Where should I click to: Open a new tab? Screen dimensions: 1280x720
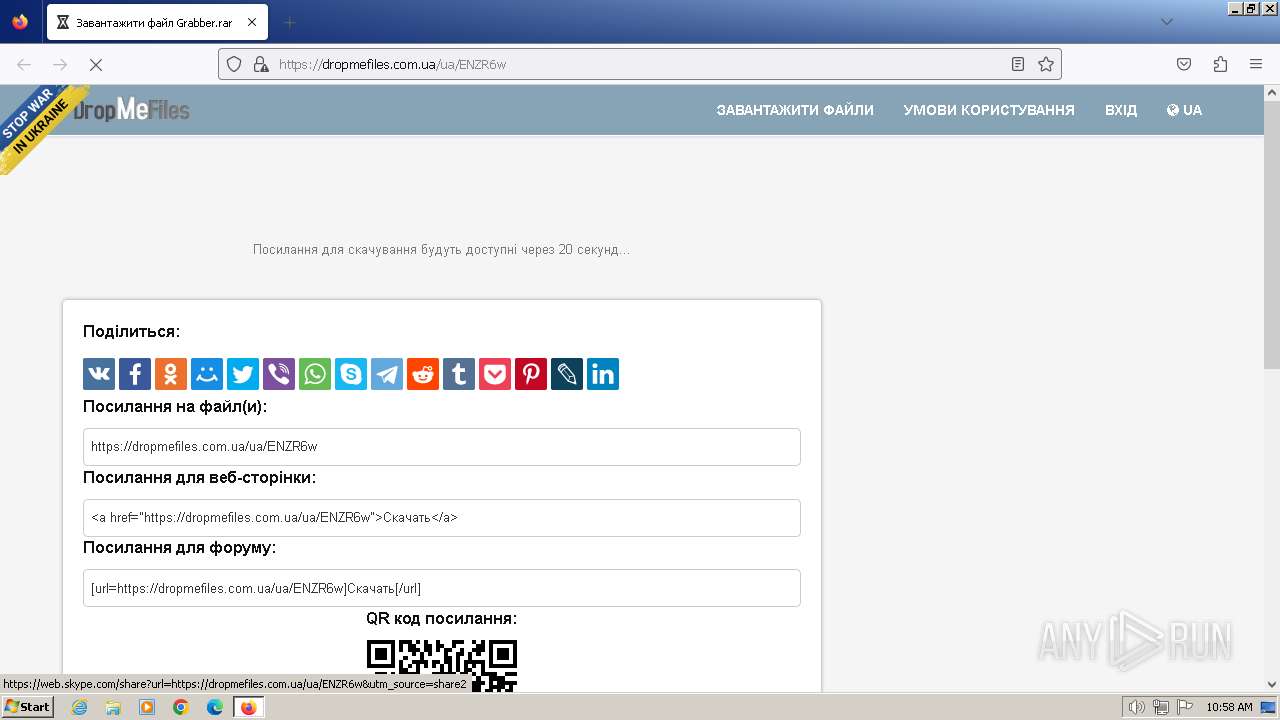pyautogui.click(x=289, y=22)
